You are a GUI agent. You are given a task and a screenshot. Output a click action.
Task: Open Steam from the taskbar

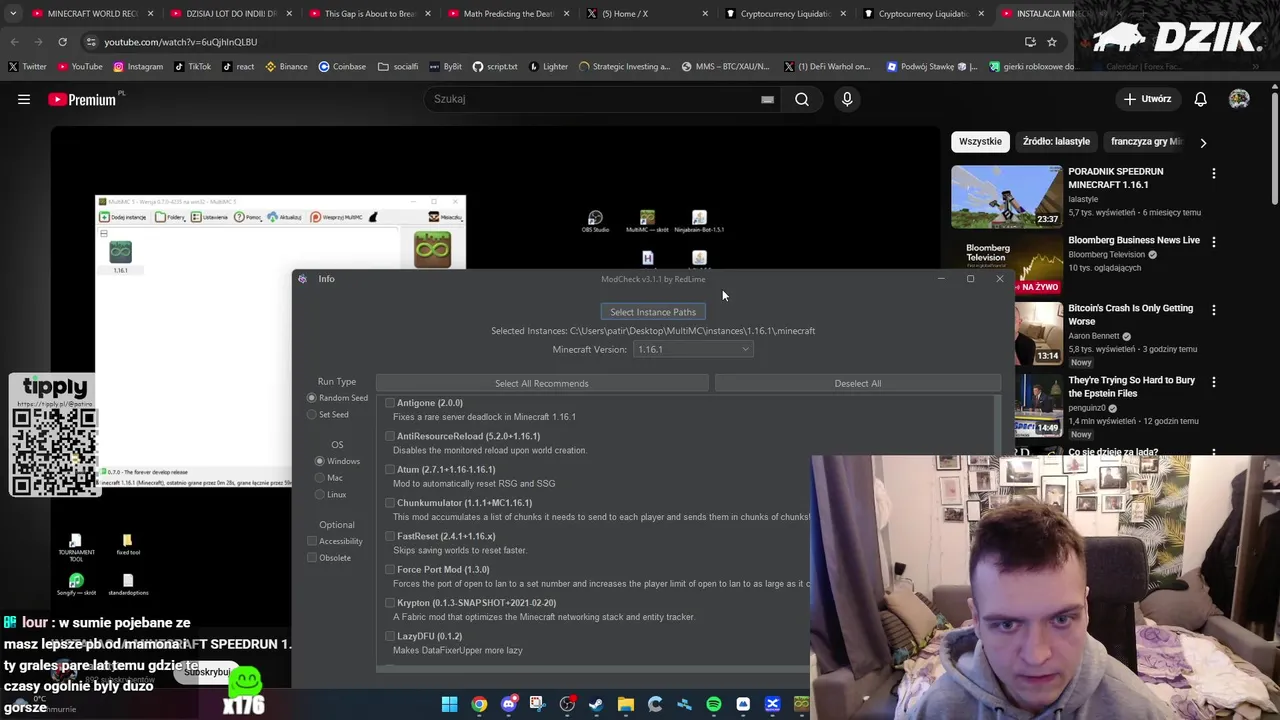point(596,704)
